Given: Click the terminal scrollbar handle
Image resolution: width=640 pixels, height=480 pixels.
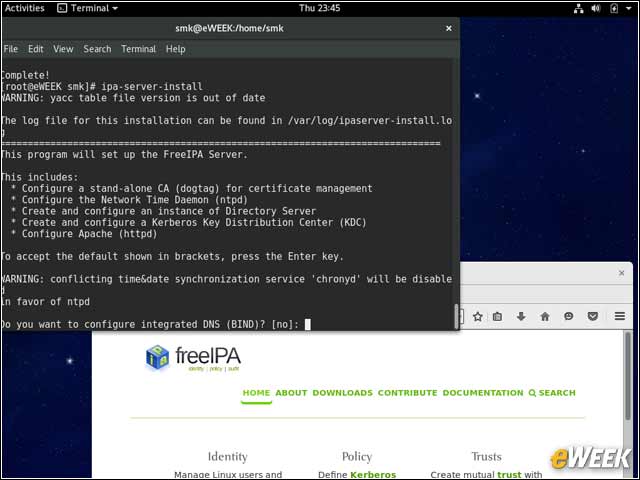Looking at the screenshot, I should click(x=456, y=316).
